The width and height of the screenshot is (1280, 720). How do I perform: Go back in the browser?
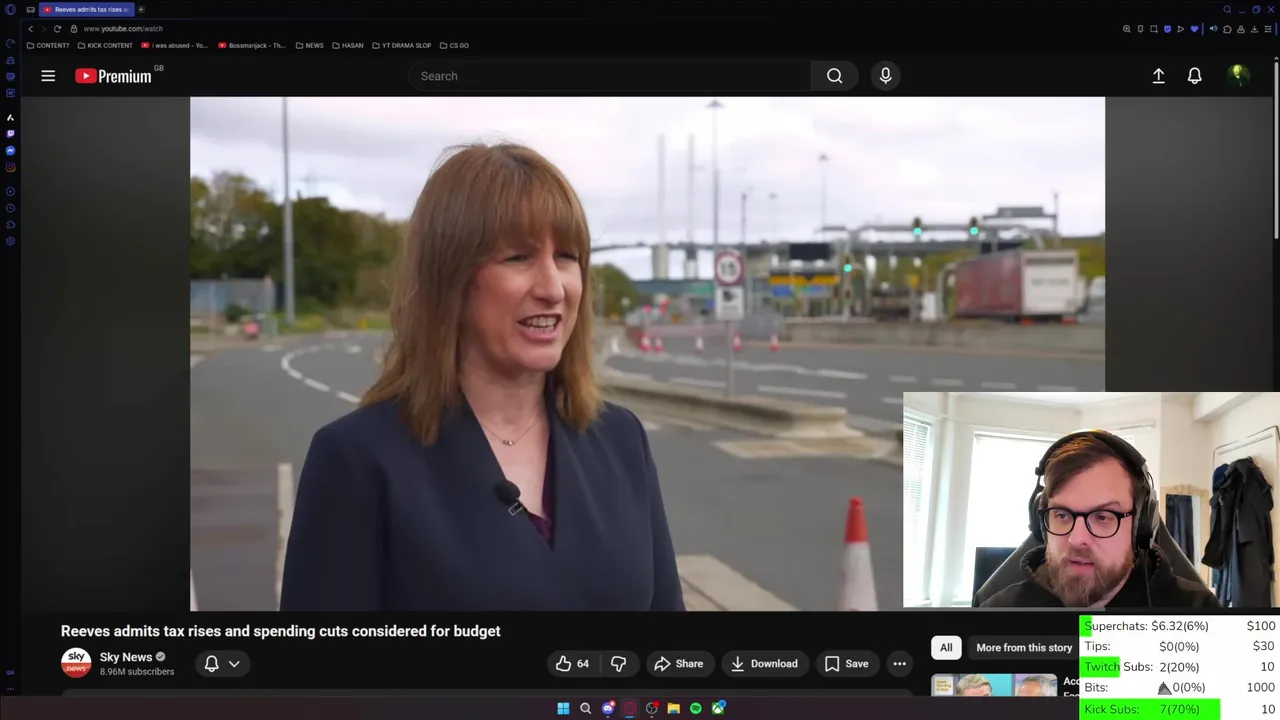click(x=30, y=29)
